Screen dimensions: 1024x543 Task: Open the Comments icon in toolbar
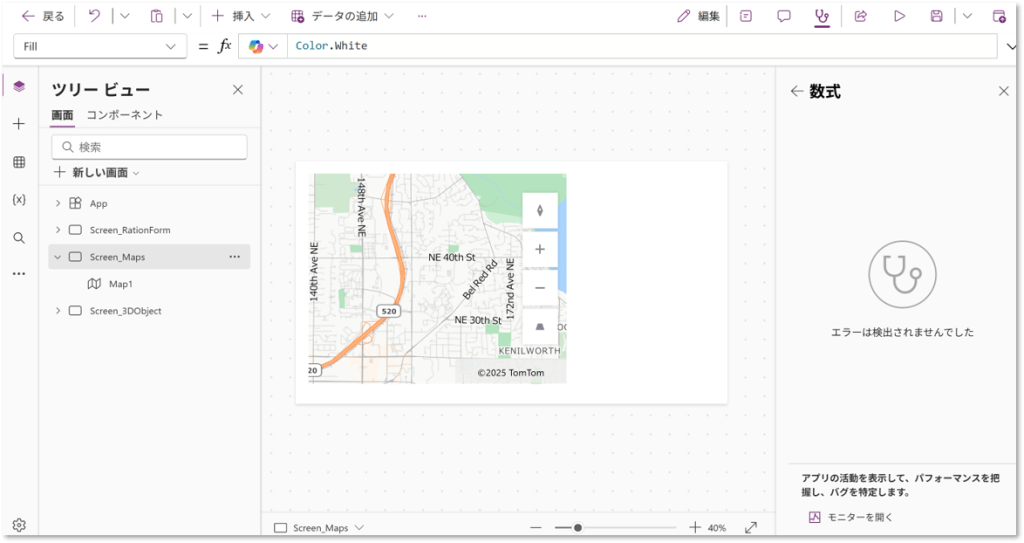pyautogui.click(x=784, y=16)
